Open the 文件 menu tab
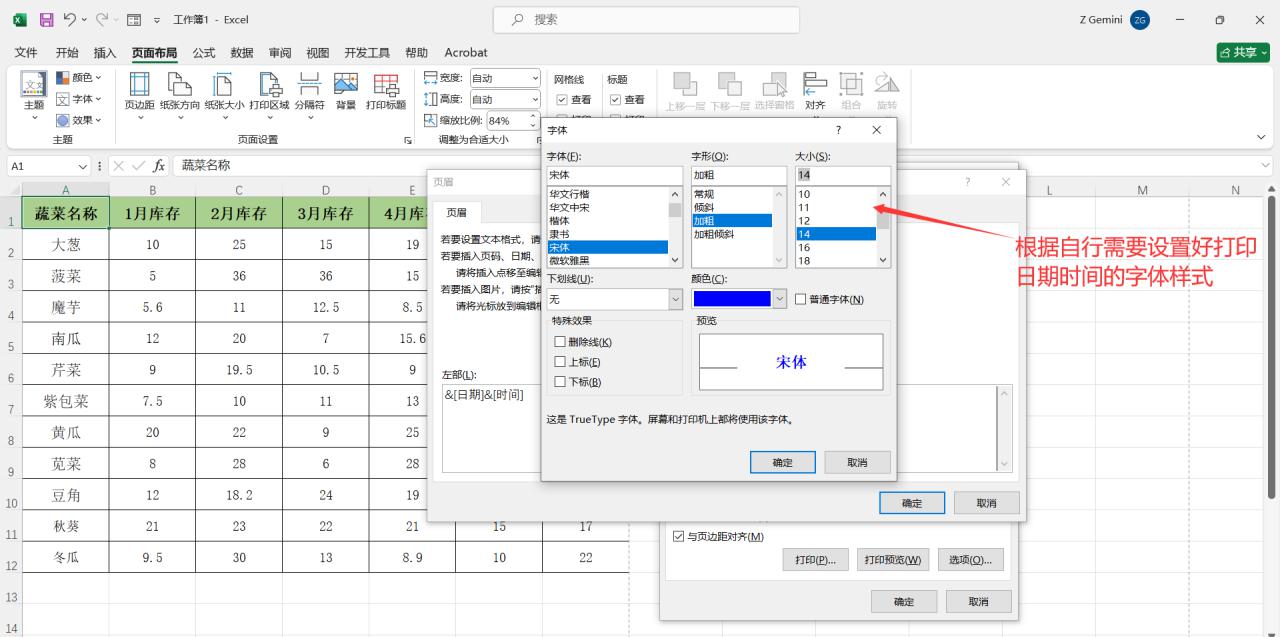Image resolution: width=1280 pixels, height=637 pixels. pos(26,53)
